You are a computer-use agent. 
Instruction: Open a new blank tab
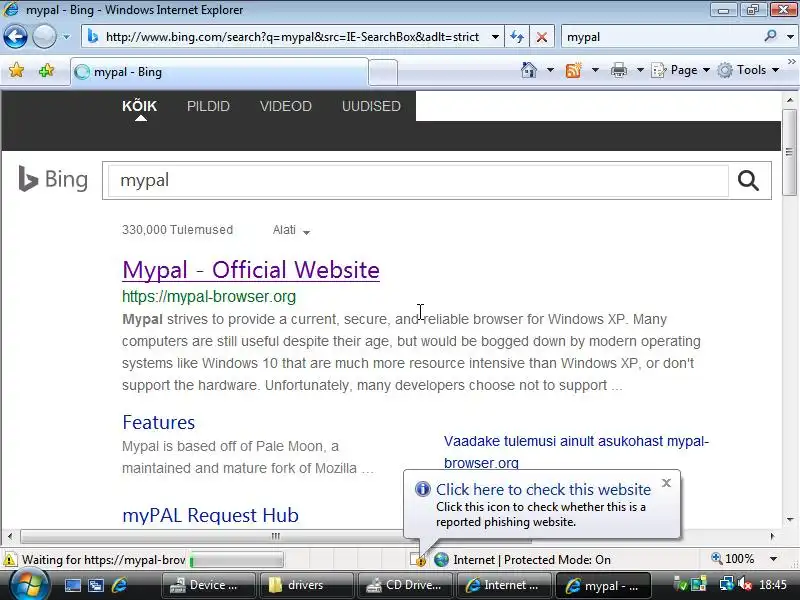pyautogui.click(x=383, y=72)
